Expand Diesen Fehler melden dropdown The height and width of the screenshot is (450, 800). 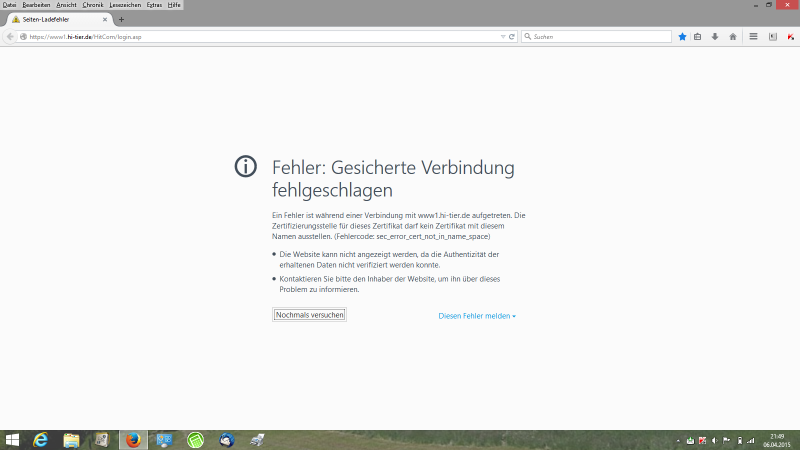coord(477,316)
